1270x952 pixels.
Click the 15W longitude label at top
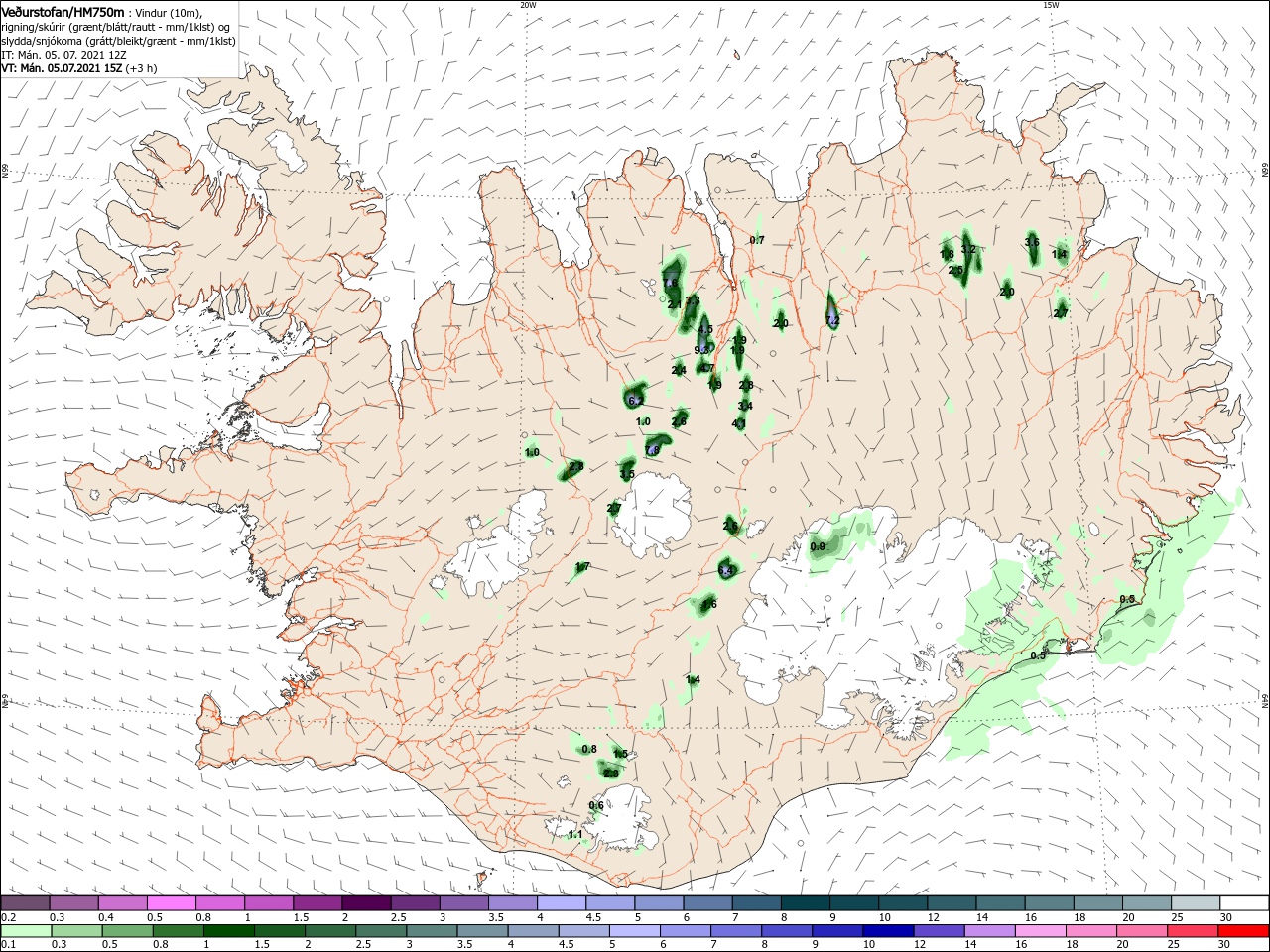click(x=1051, y=5)
